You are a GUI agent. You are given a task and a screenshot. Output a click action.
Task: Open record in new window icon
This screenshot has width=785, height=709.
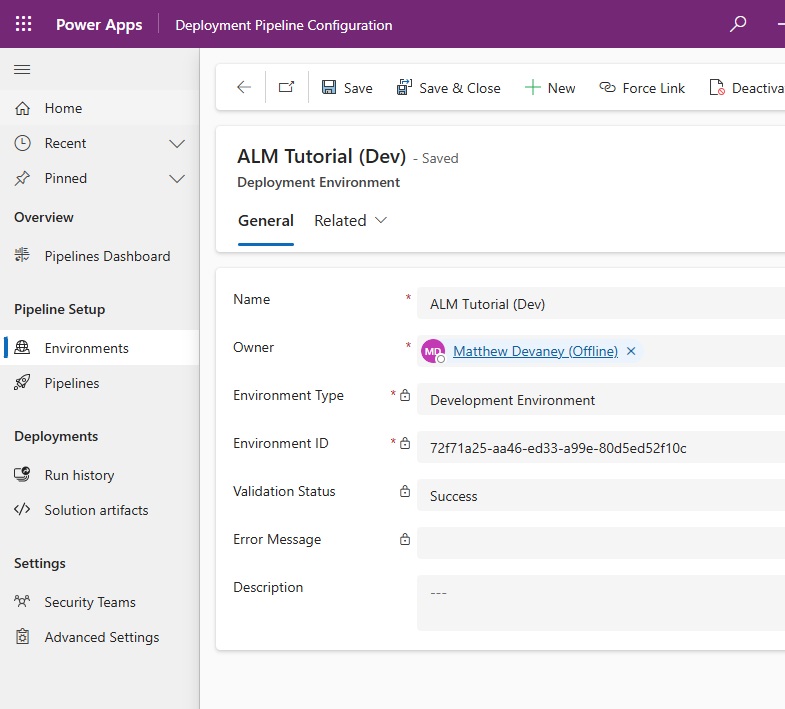click(x=286, y=87)
